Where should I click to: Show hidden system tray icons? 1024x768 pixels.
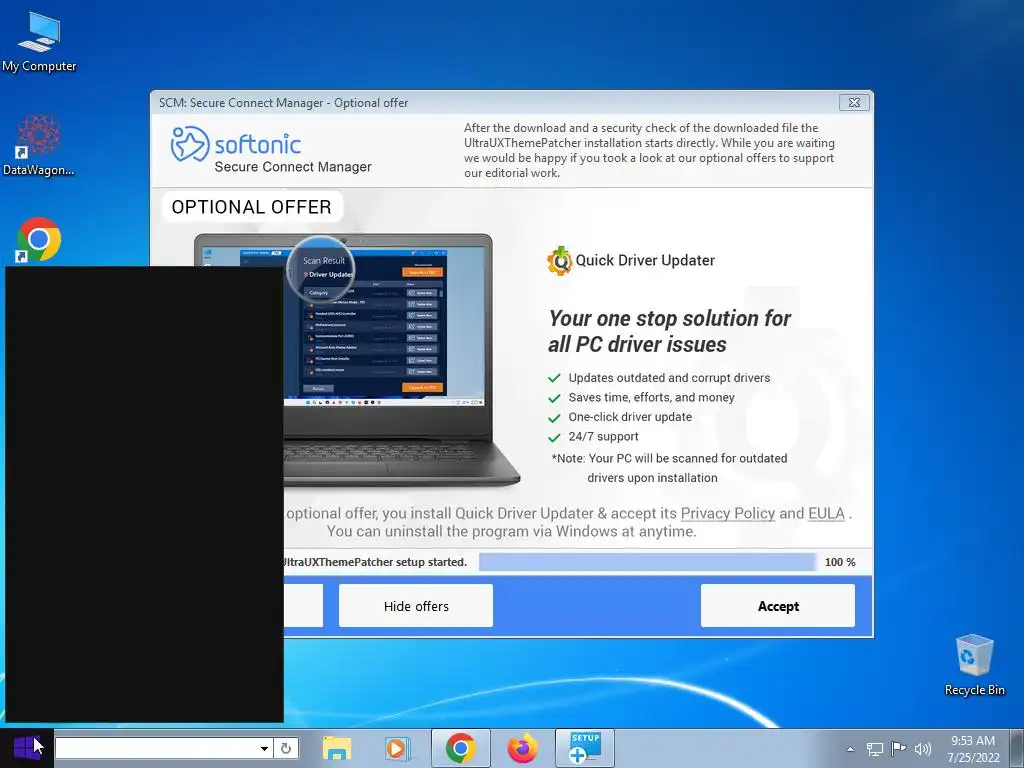pos(850,749)
